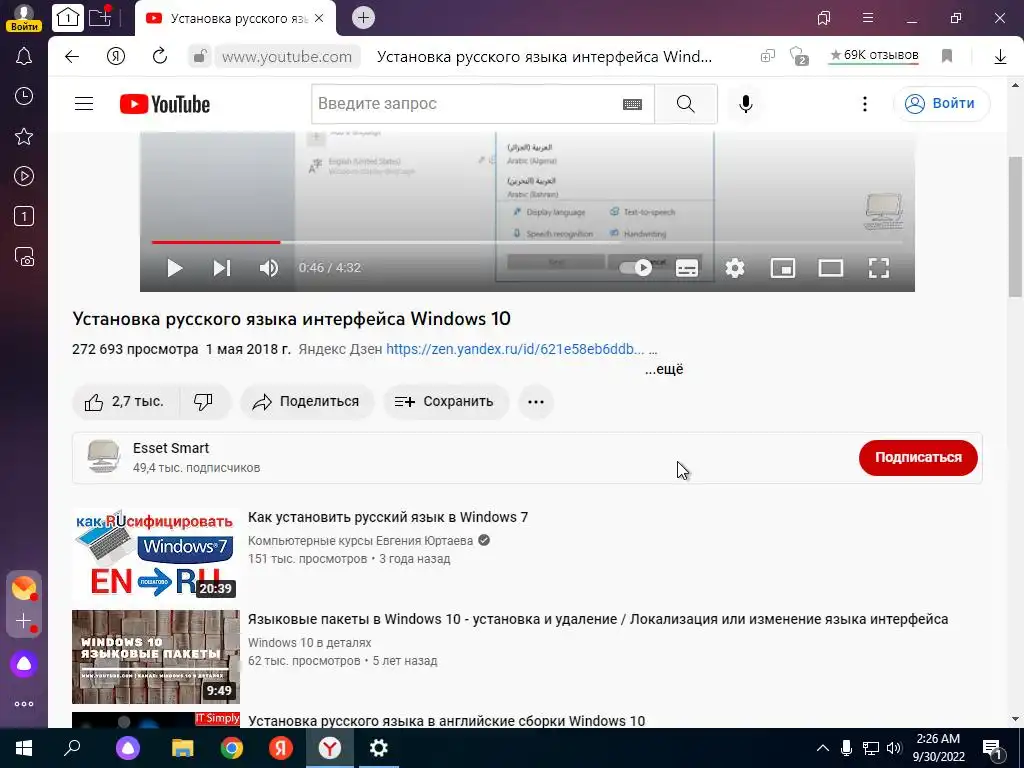Play the video

[x=174, y=268]
